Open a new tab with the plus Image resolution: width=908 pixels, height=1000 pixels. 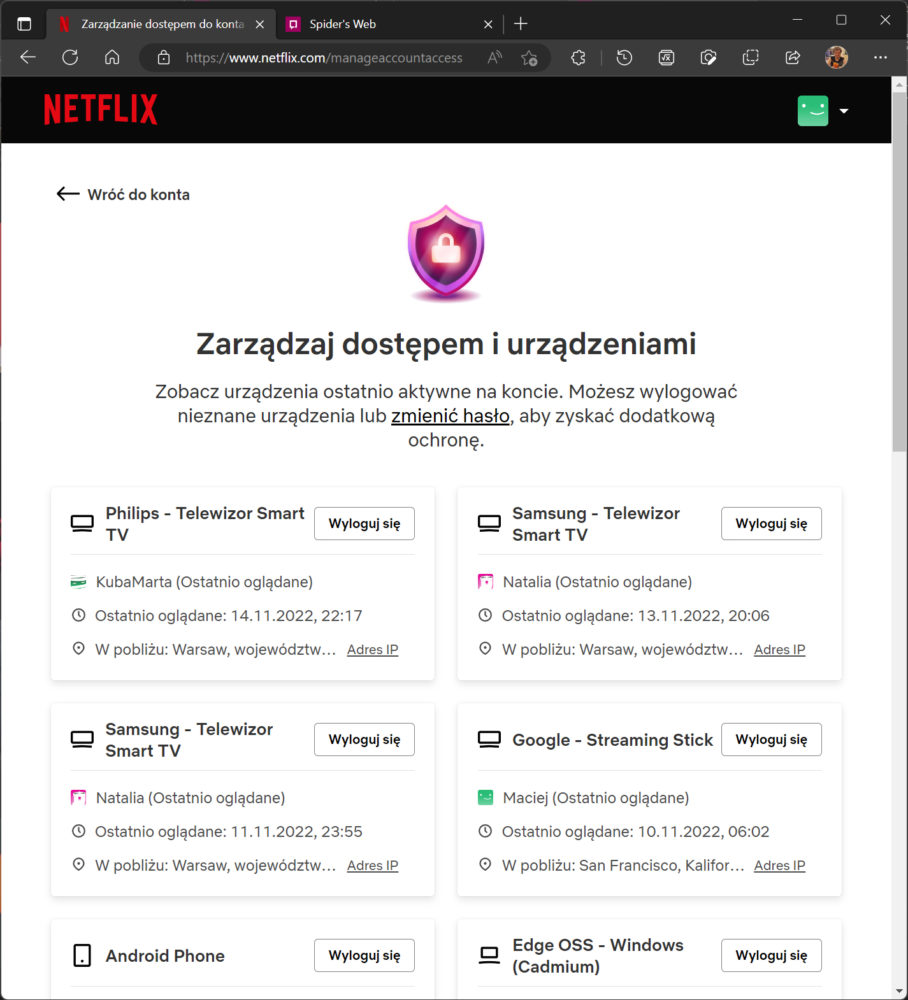[x=520, y=24]
